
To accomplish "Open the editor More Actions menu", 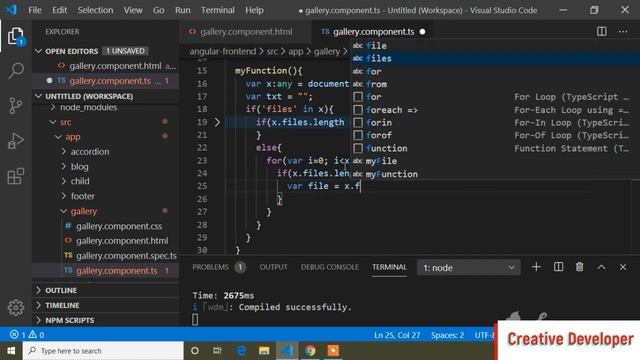I will (623, 31).
